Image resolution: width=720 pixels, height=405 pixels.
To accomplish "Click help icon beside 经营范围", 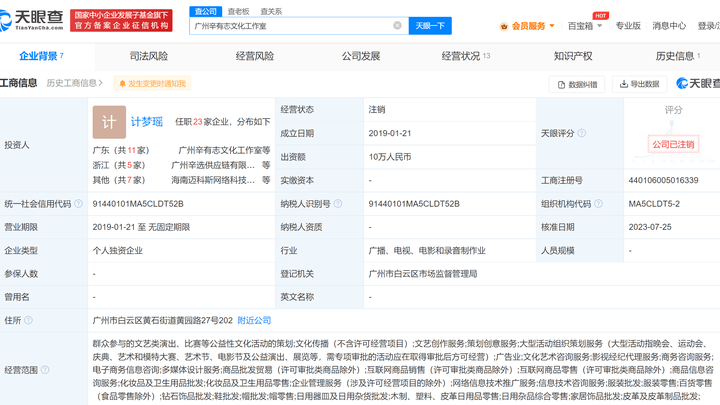I will pos(45,370).
